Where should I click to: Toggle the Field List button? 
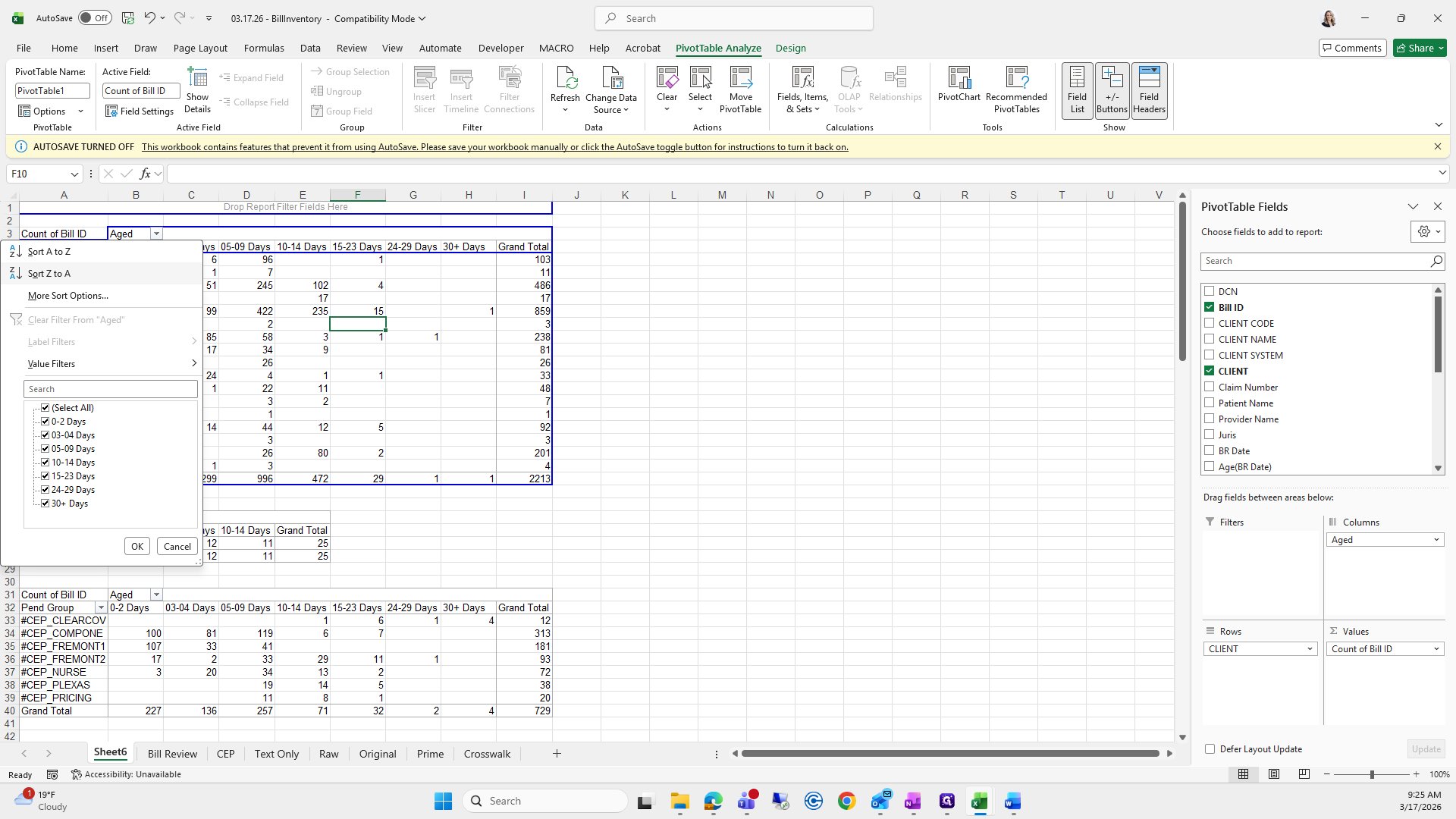1077,90
